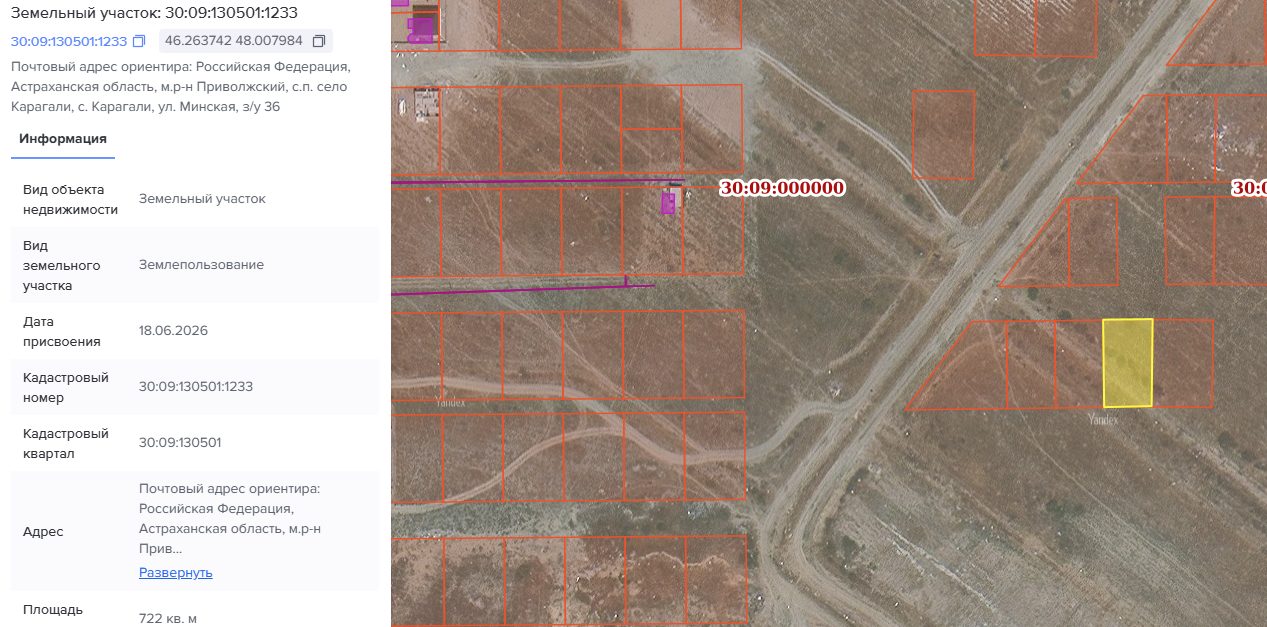Copy coordinates 46.263742 48.007984 with copy icon
This screenshot has height=627, width=1267.
click(x=319, y=41)
